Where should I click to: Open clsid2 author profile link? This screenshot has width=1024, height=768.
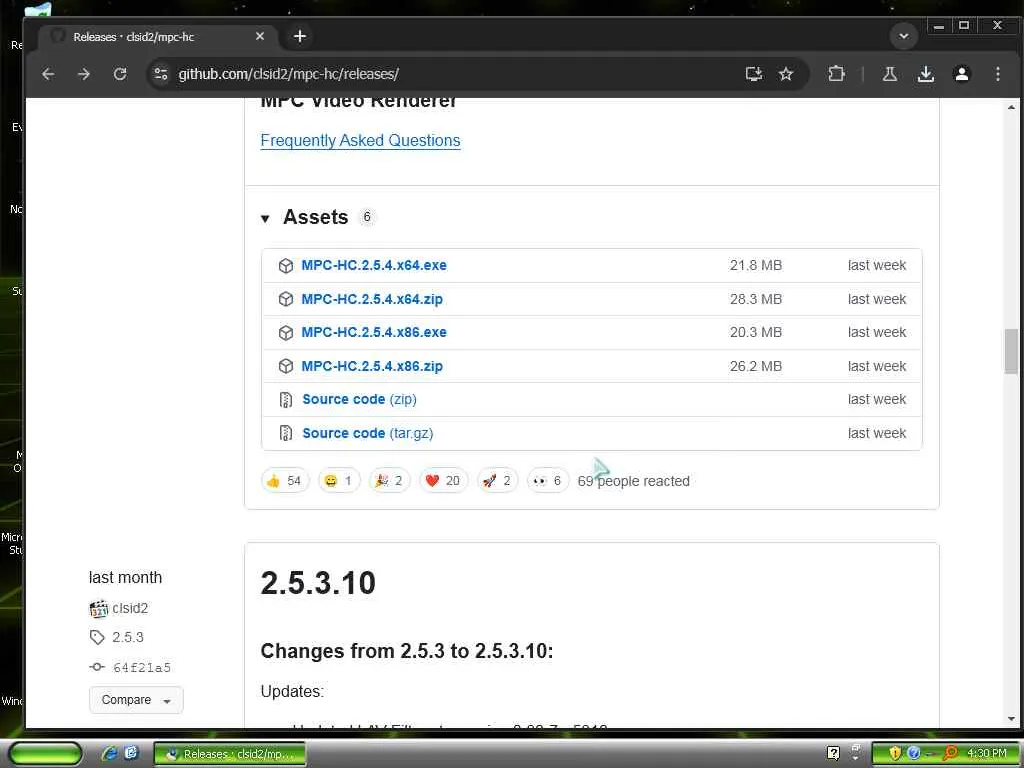(130, 608)
